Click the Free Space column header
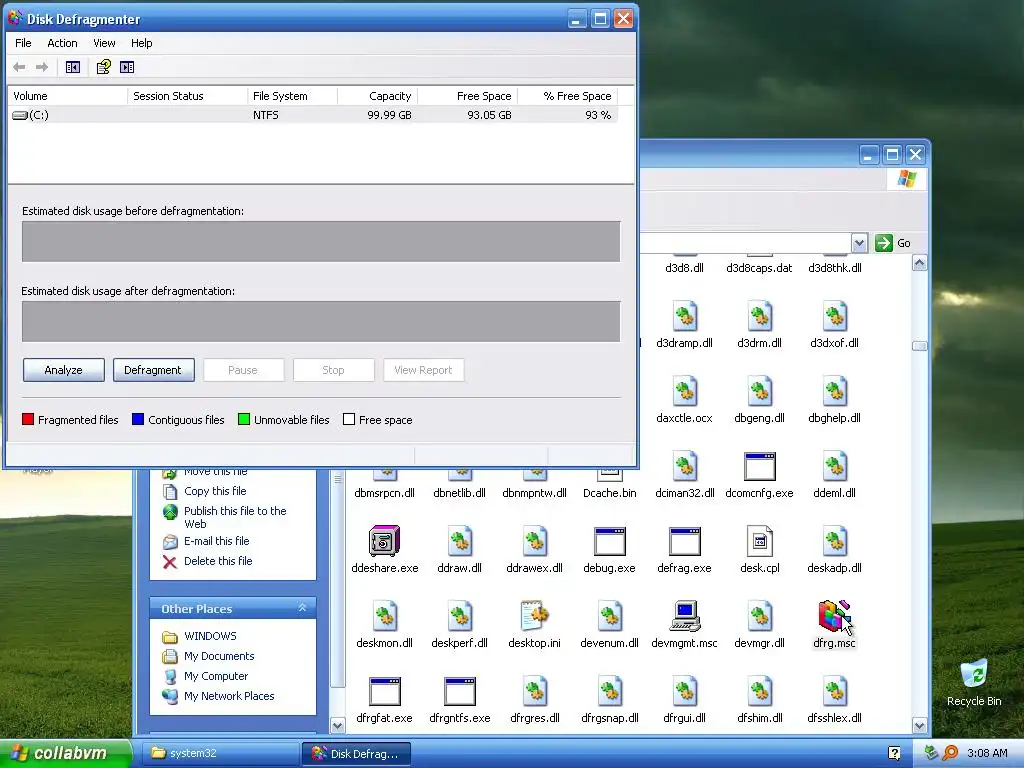 pyautogui.click(x=468, y=96)
